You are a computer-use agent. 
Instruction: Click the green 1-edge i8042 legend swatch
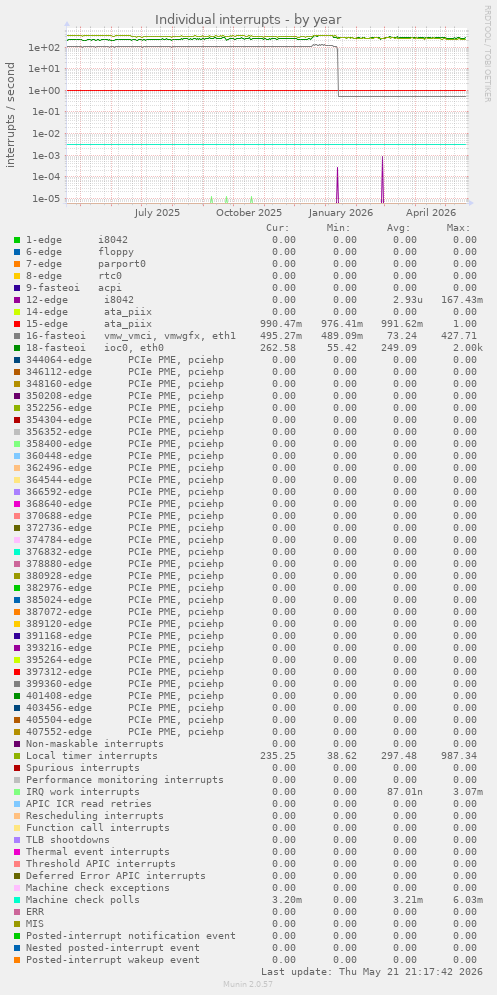tap(17, 240)
